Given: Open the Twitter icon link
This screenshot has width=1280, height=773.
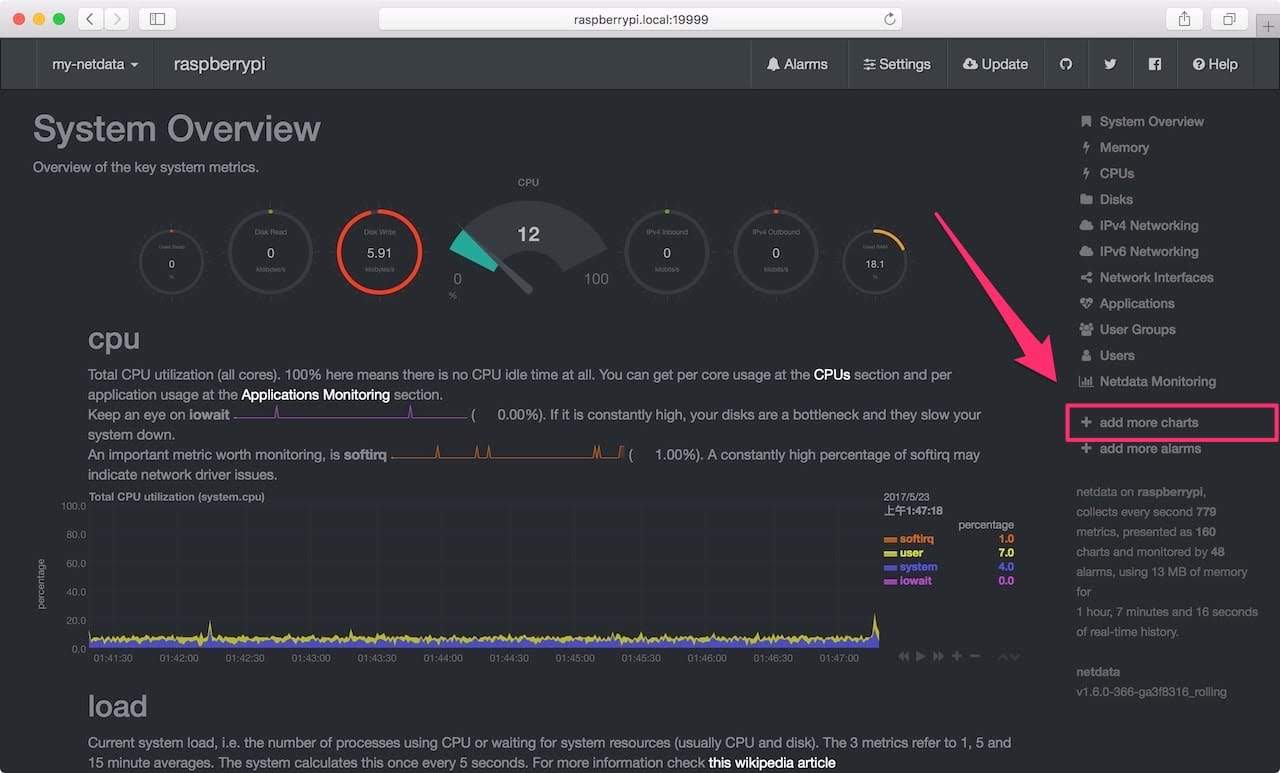Looking at the screenshot, I should point(1110,64).
